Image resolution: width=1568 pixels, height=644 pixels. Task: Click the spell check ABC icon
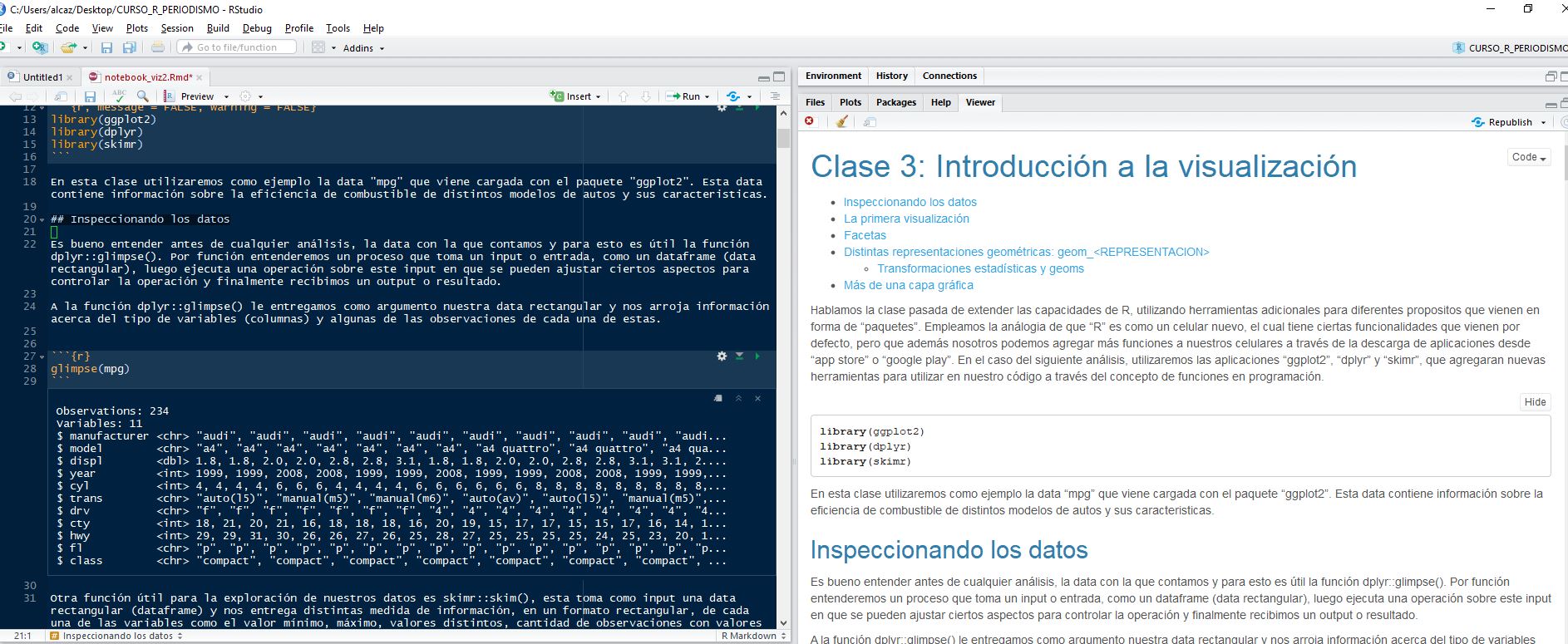pyautogui.click(x=119, y=96)
